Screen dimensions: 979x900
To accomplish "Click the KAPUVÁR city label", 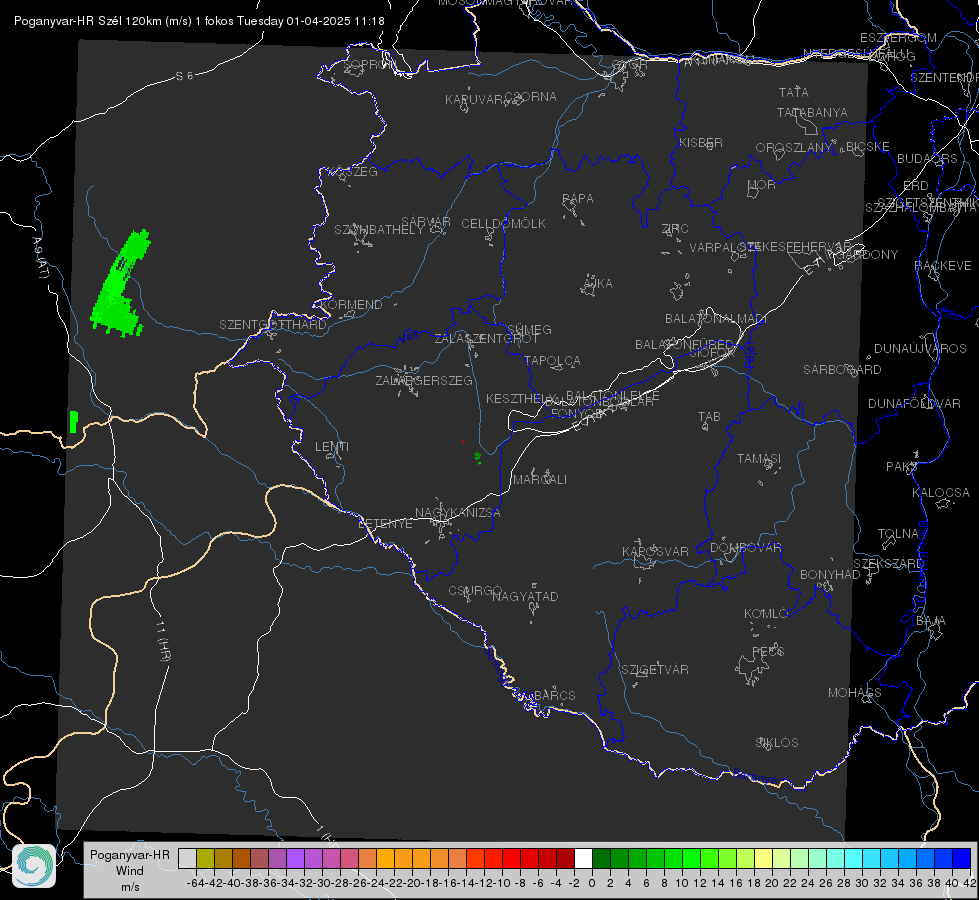I will pos(474,100).
